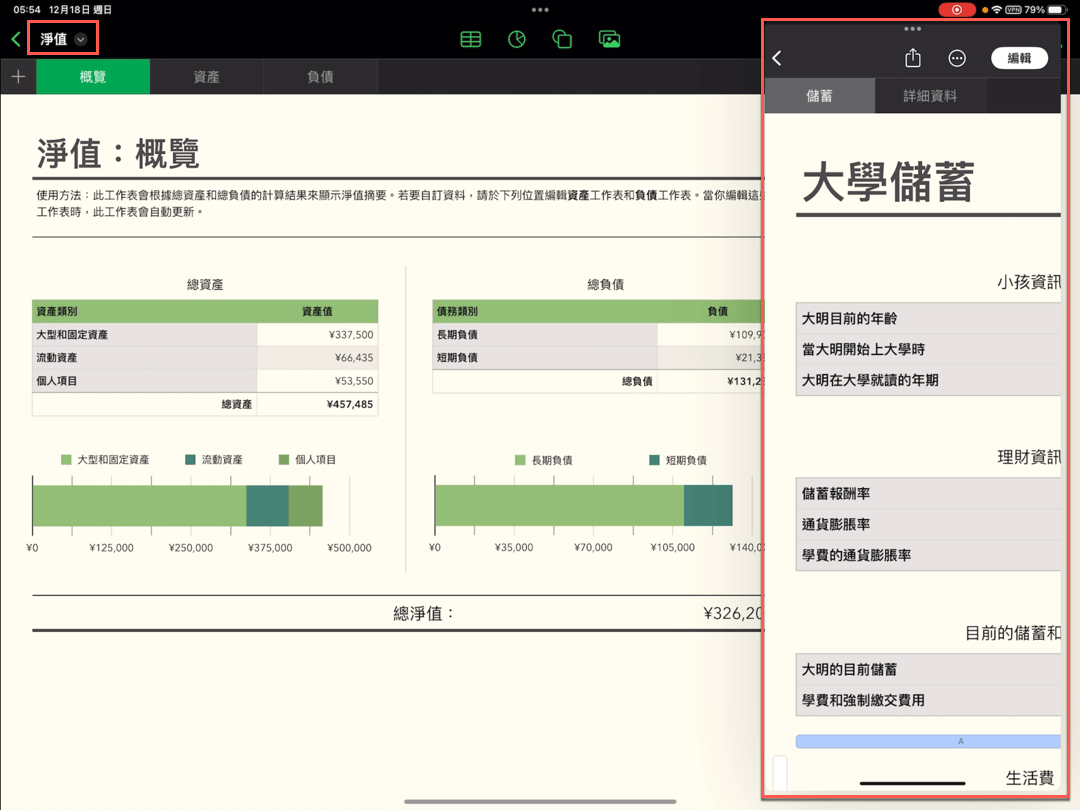Go back in the slide-over window
Viewport: 1080px width, 810px height.
pyautogui.click(x=777, y=59)
